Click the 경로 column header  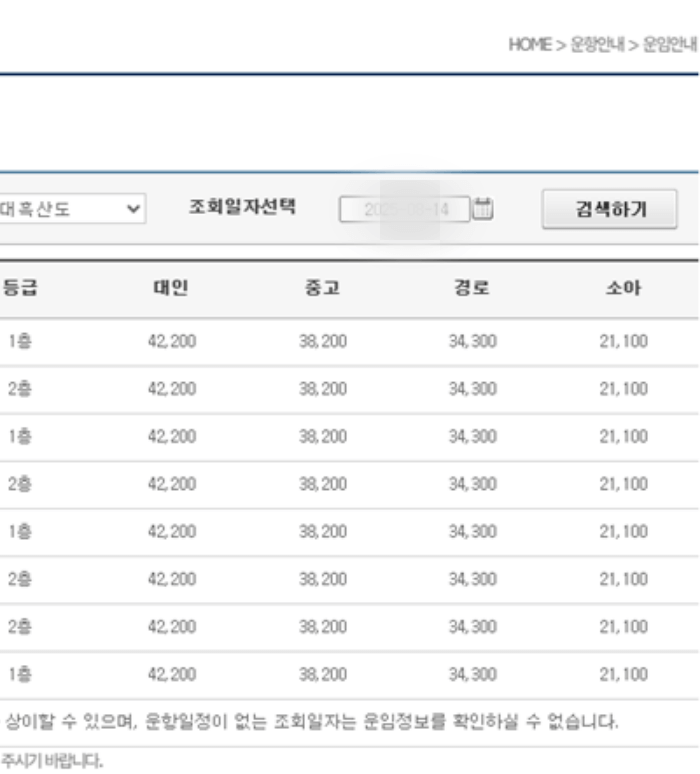pos(472,288)
